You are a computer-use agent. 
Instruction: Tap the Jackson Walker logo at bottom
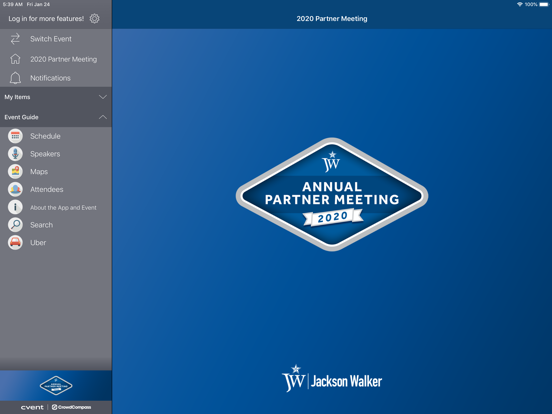[332, 379]
